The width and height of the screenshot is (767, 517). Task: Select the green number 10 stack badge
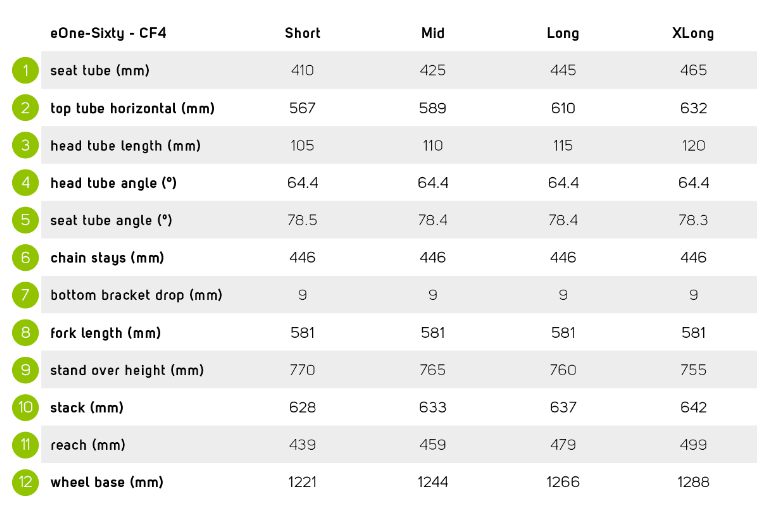[25, 407]
